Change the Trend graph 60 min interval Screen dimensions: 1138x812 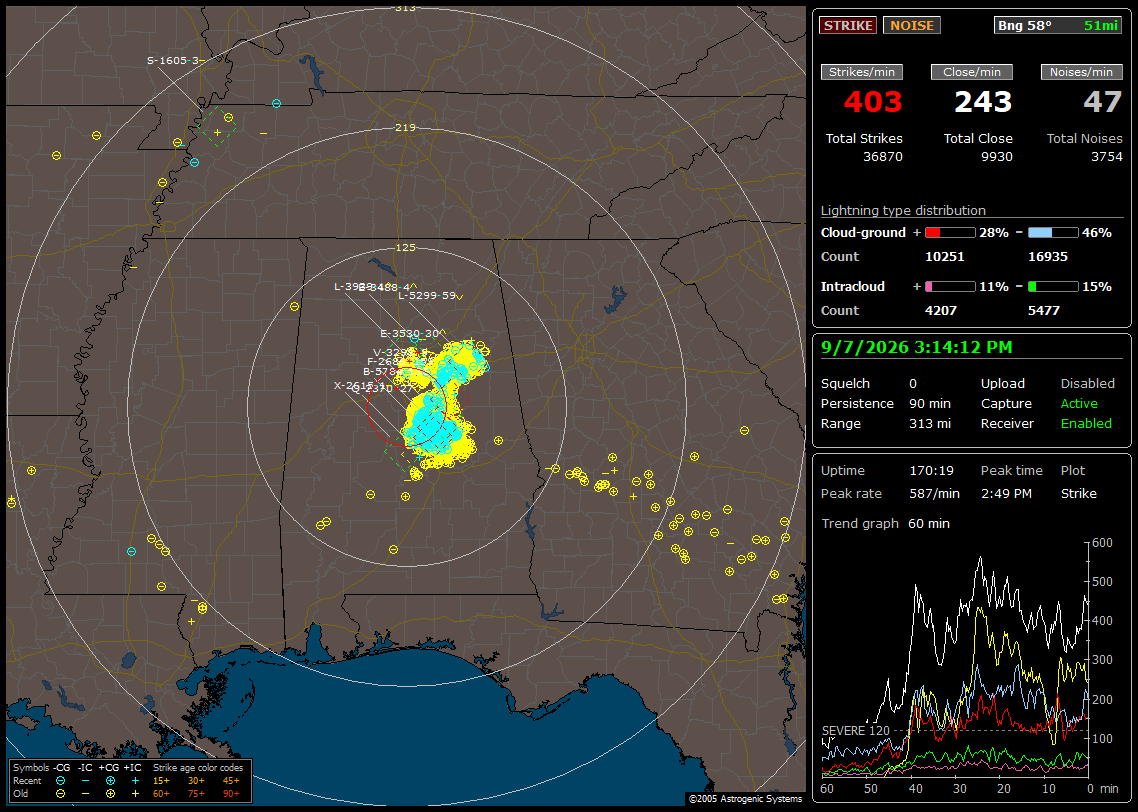[x=928, y=523]
